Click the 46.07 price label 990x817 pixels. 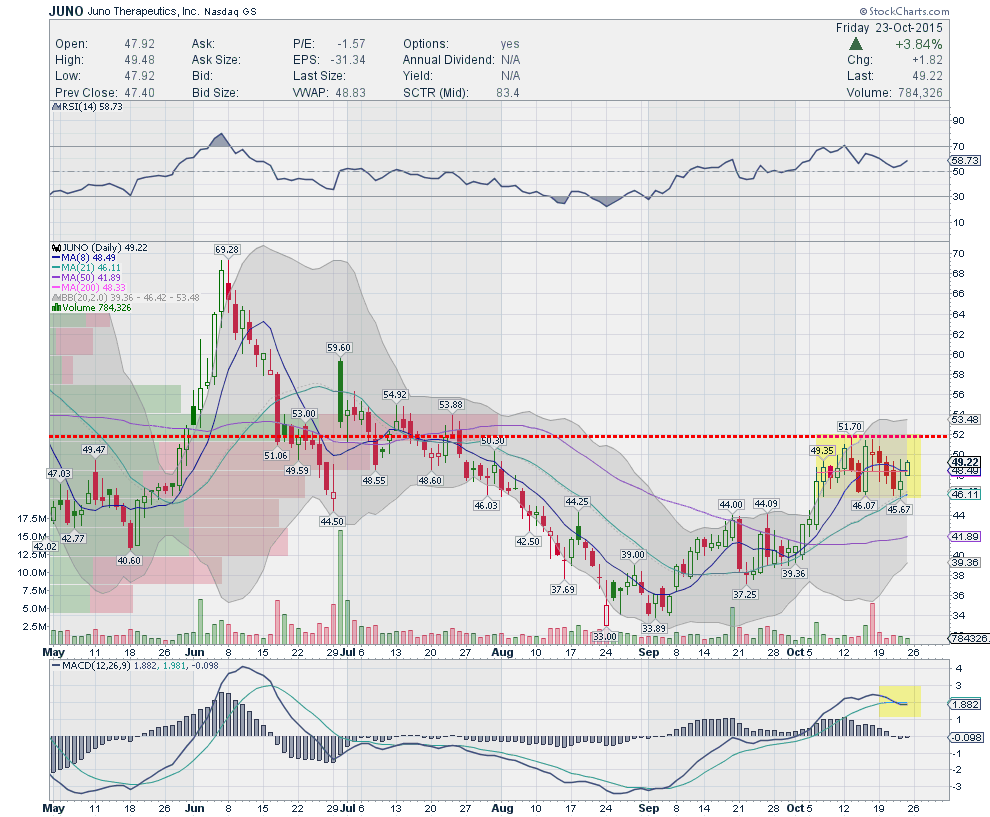(x=864, y=505)
